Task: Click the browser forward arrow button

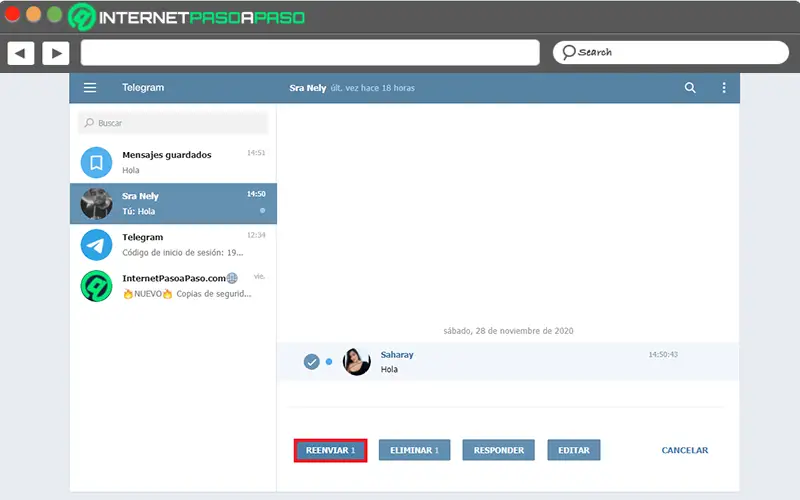Action: [56, 53]
